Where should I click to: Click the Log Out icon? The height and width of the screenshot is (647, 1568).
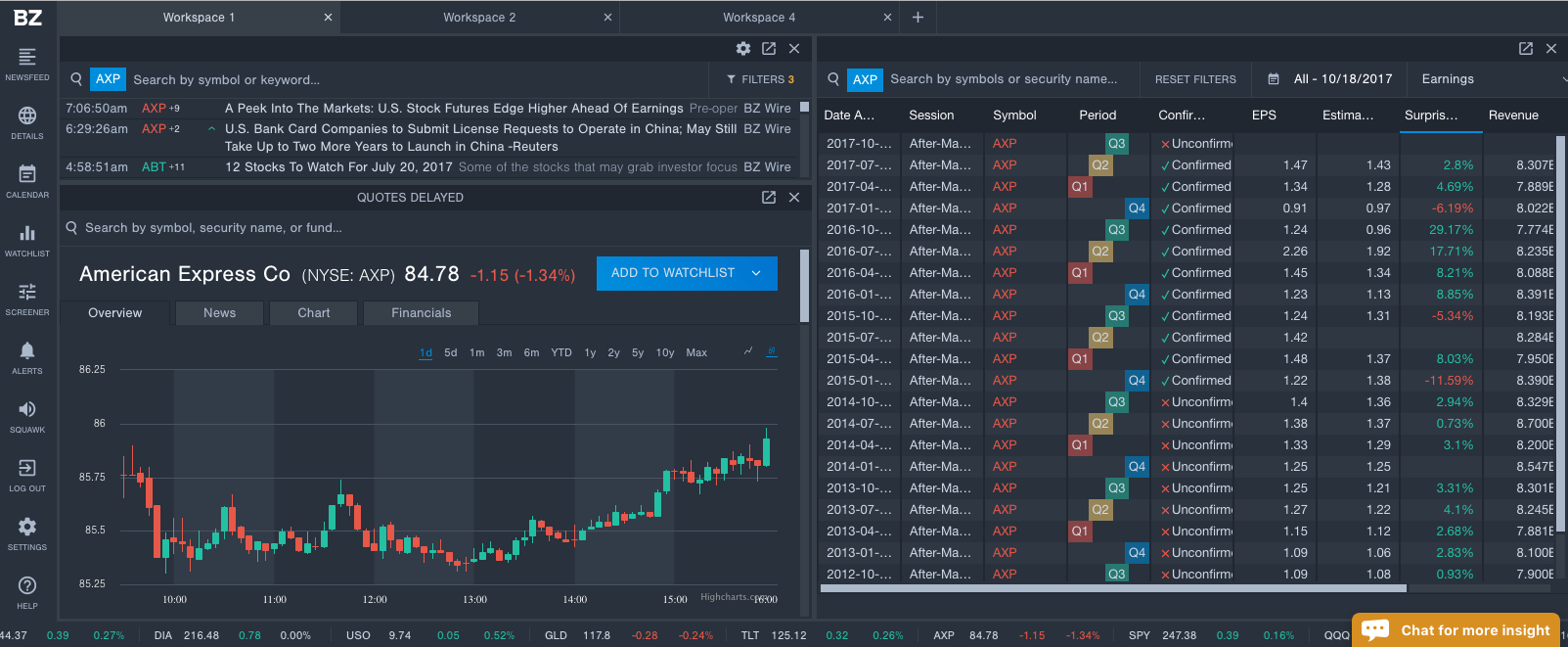[27, 475]
